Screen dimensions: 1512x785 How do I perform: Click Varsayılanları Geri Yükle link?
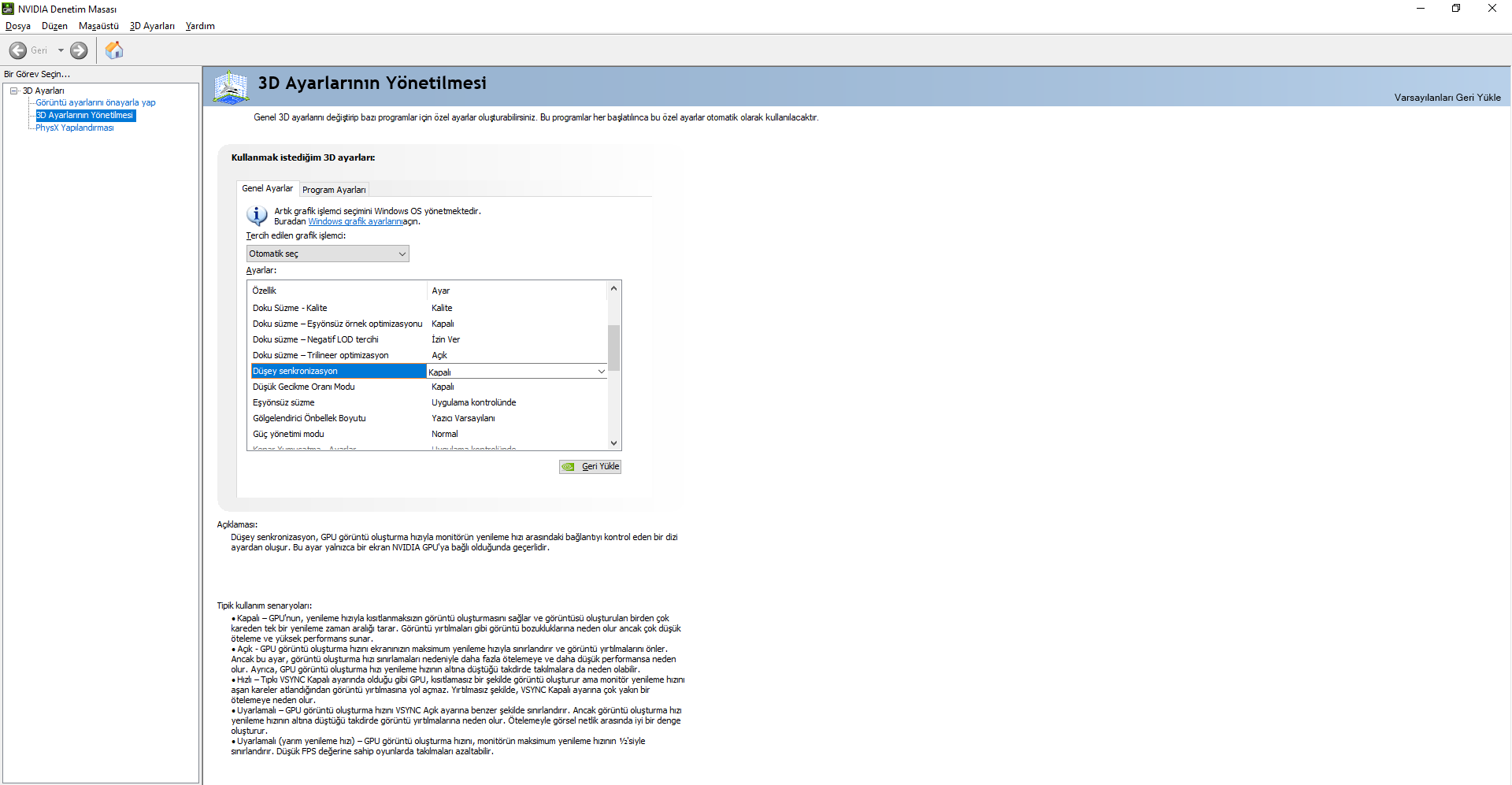(x=1447, y=98)
